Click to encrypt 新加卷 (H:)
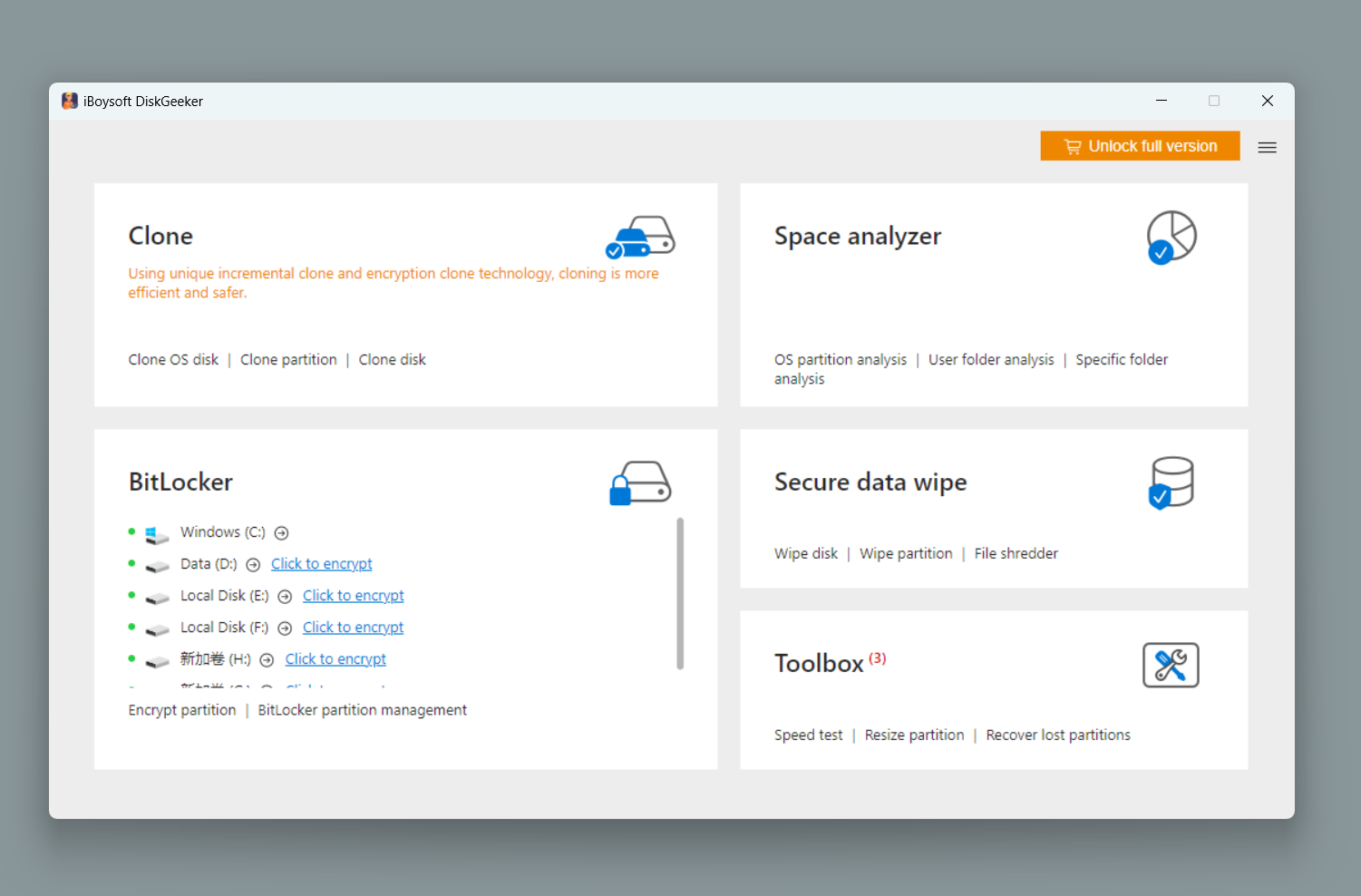1361x896 pixels. click(335, 659)
